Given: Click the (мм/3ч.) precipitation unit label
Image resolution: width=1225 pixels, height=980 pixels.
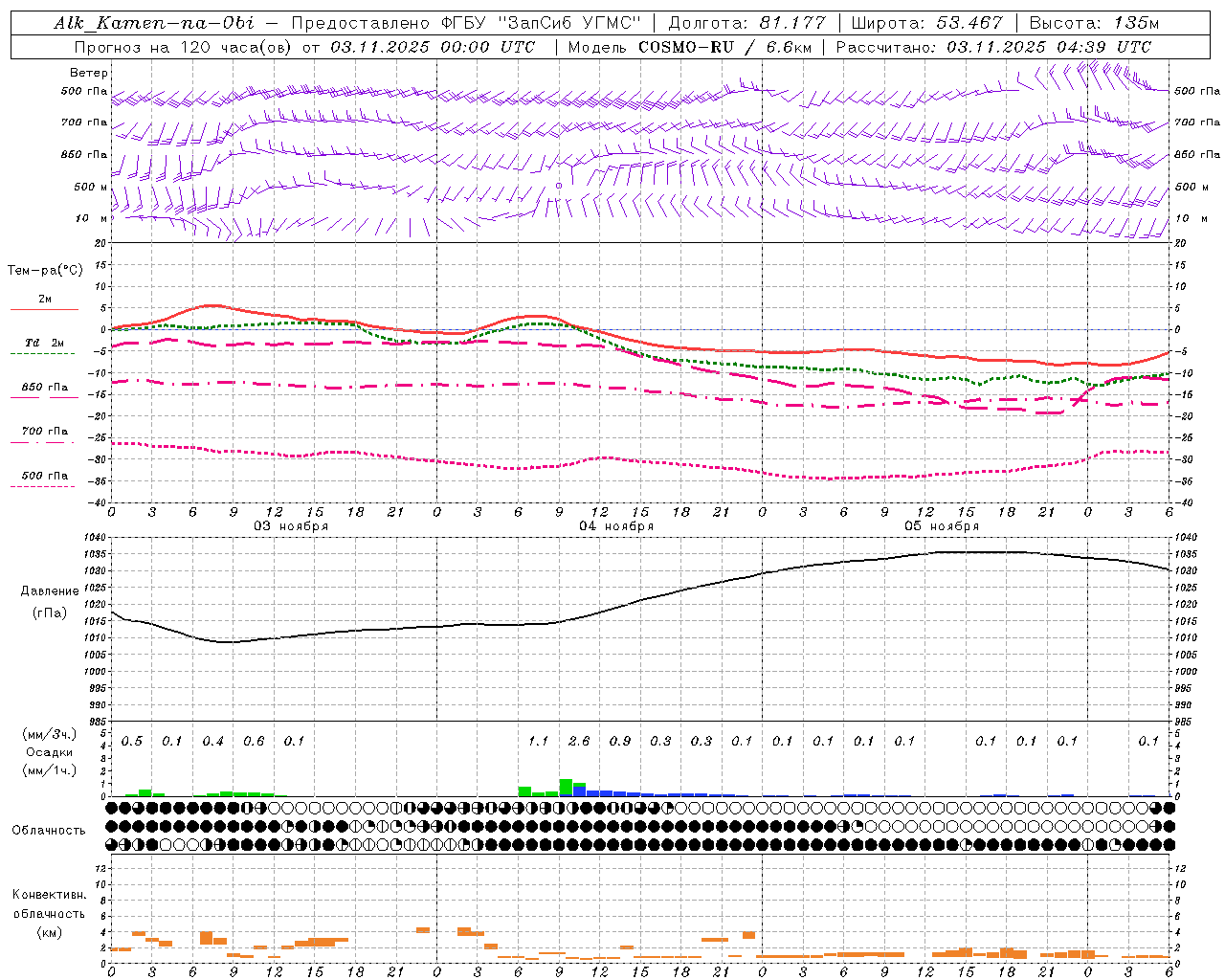Looking at the screenshot, I should 48,734.
